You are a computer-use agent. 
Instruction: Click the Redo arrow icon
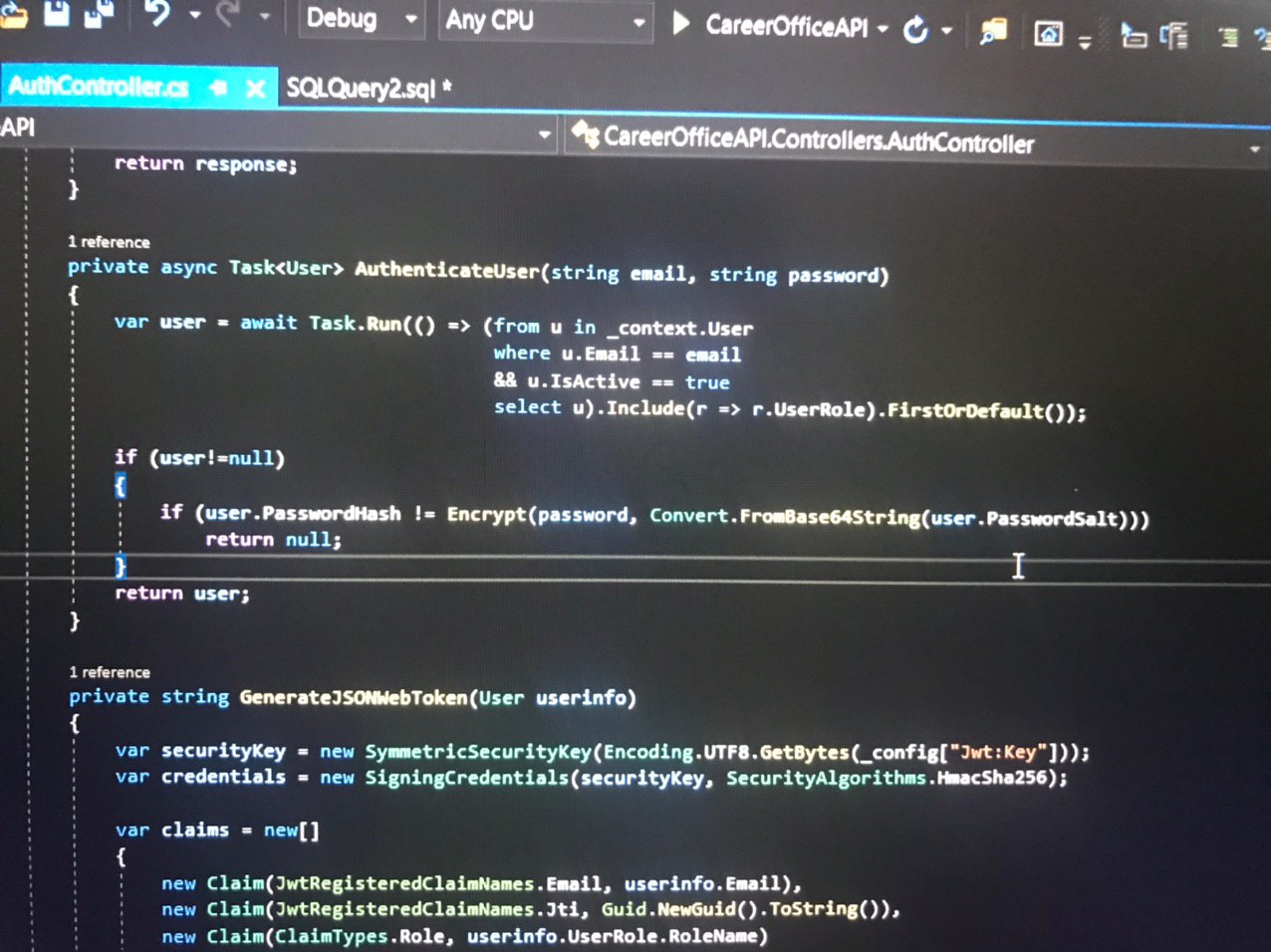coord(229,14)
